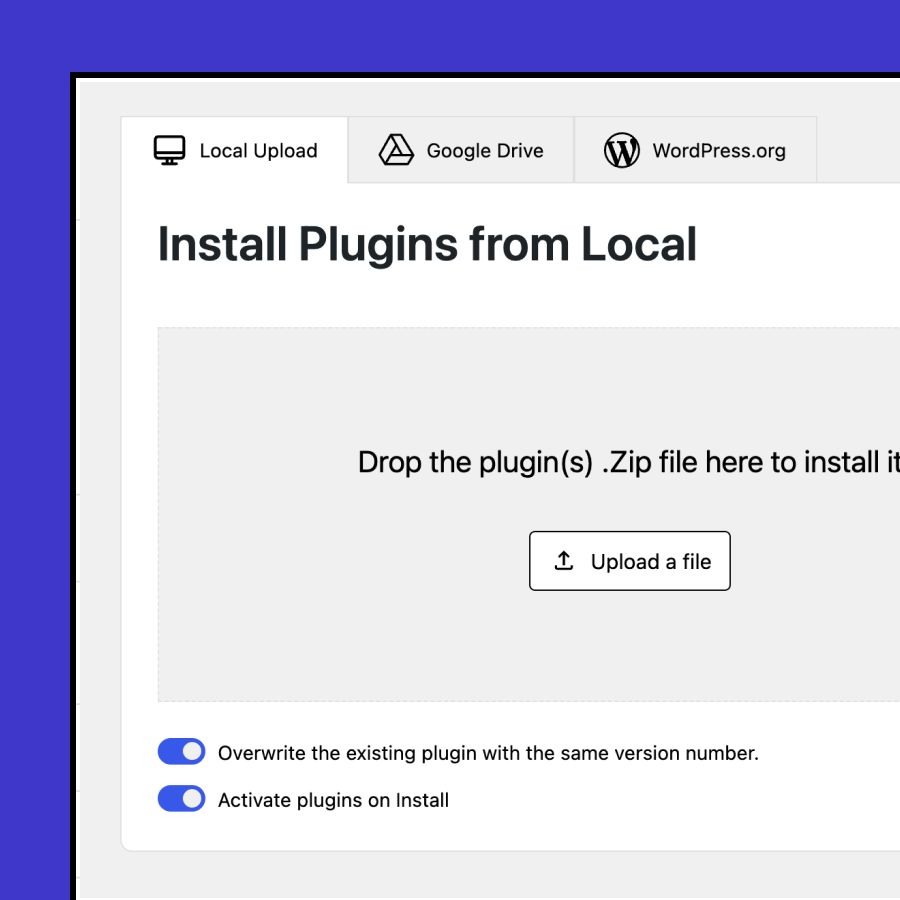Click the 'Google Drive' tab text label
Image resolution: width=900 pixels, height=900 pixels.
[485, 151]
